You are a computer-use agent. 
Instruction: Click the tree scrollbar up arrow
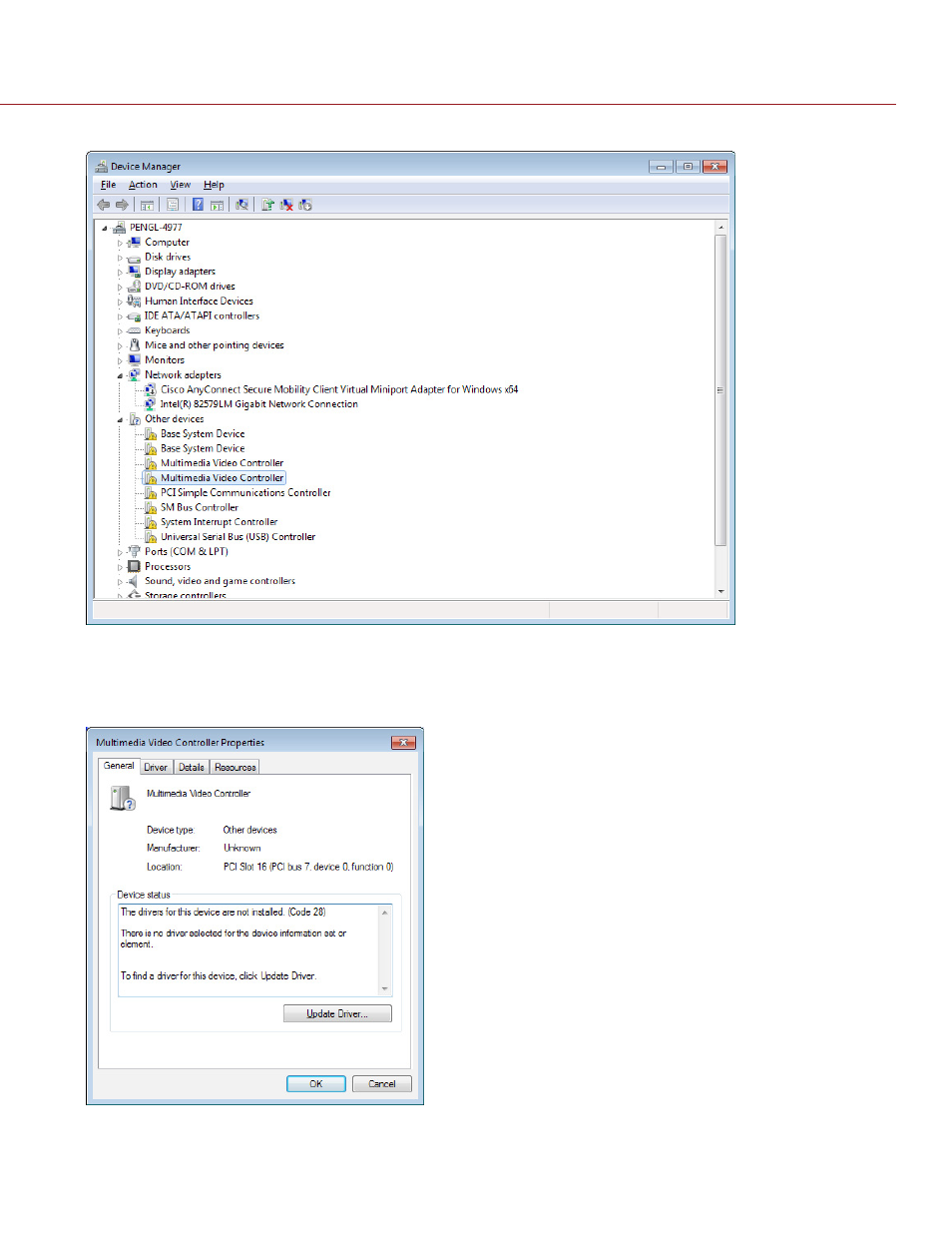point(720,228)
